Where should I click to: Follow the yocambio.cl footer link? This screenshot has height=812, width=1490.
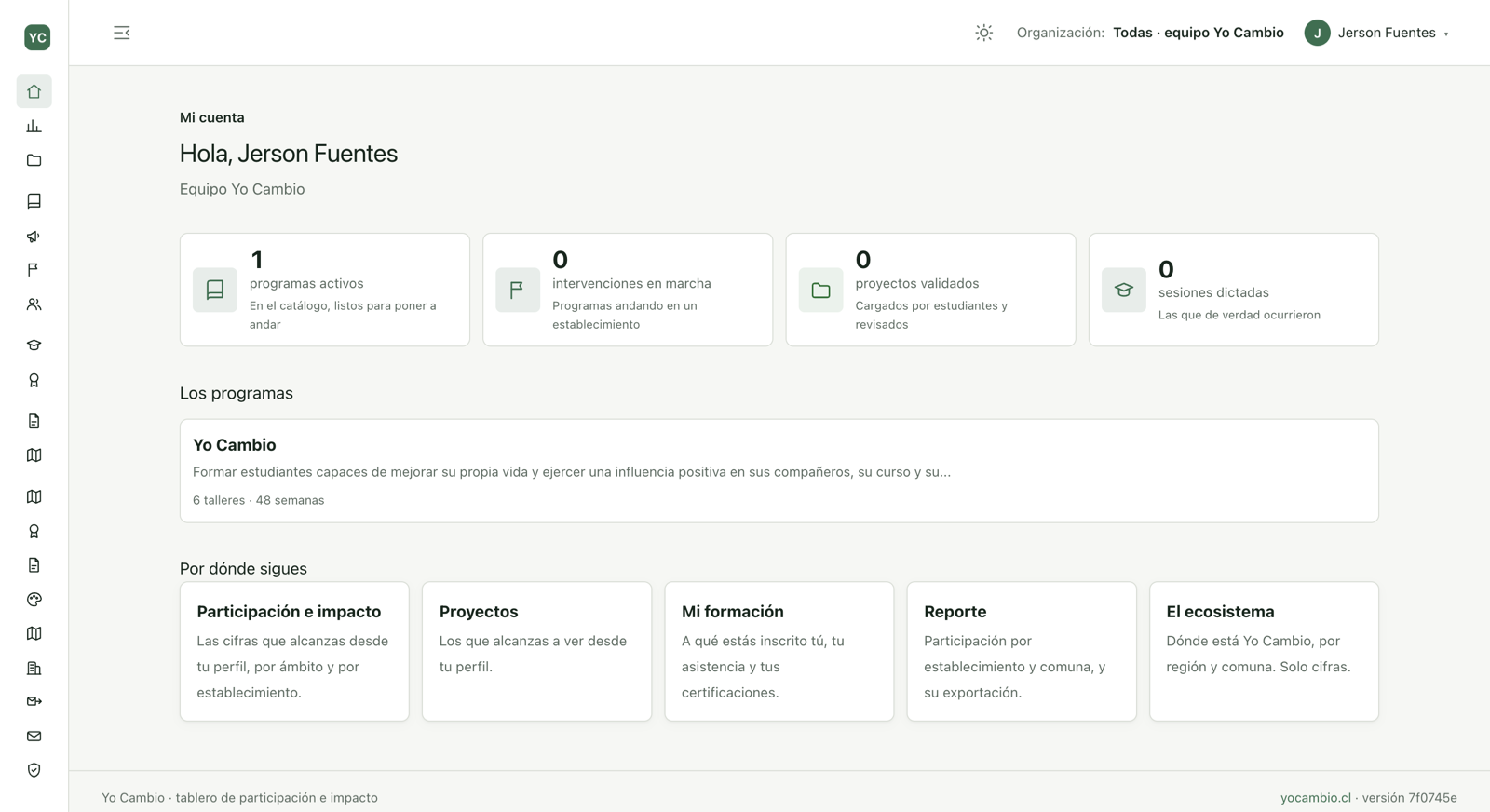pos(1315,797)
